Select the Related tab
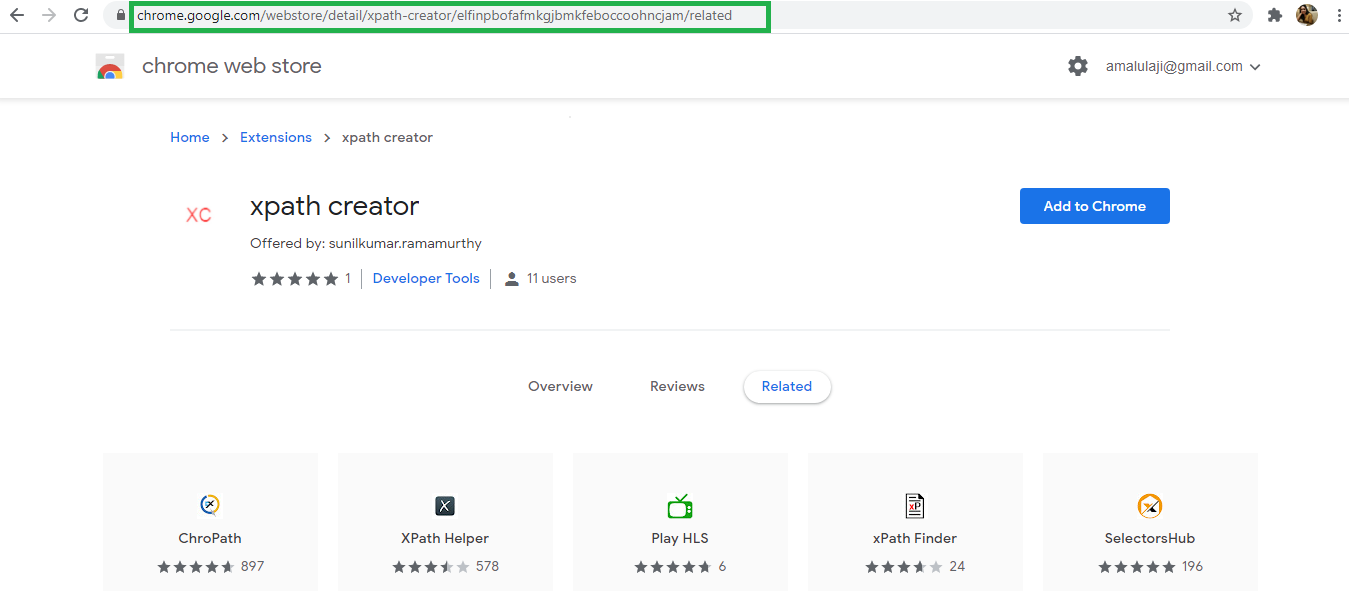 787,387
